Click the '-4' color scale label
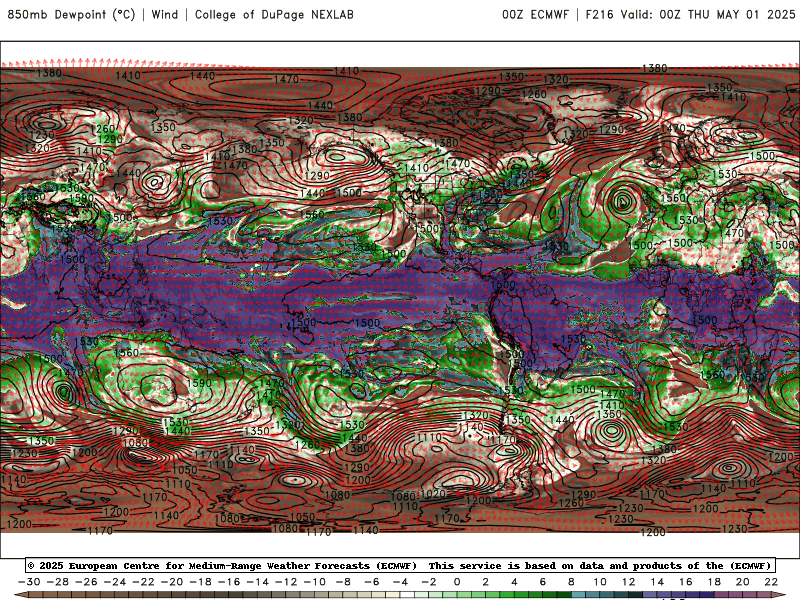This screenshot has width=800, height=600. tap(401, 582)
